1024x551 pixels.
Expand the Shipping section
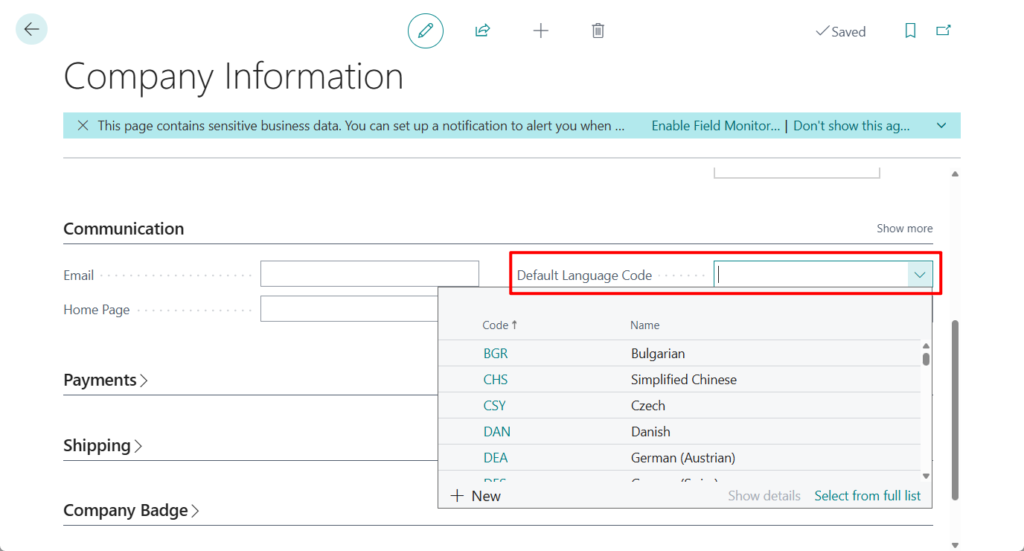103,445
